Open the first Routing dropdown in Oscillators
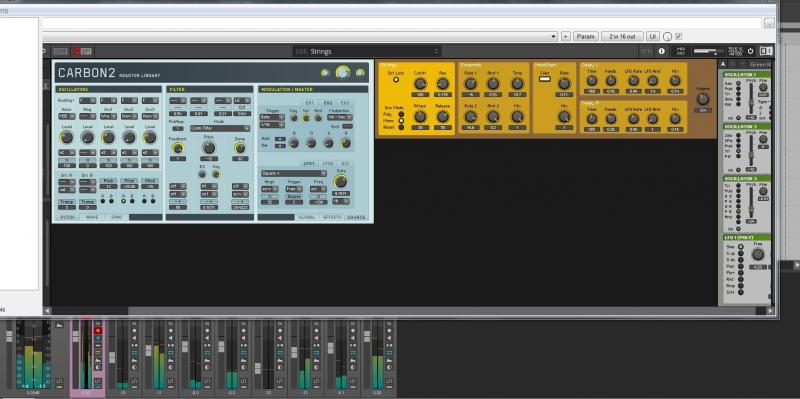 (x=88, y=101)
